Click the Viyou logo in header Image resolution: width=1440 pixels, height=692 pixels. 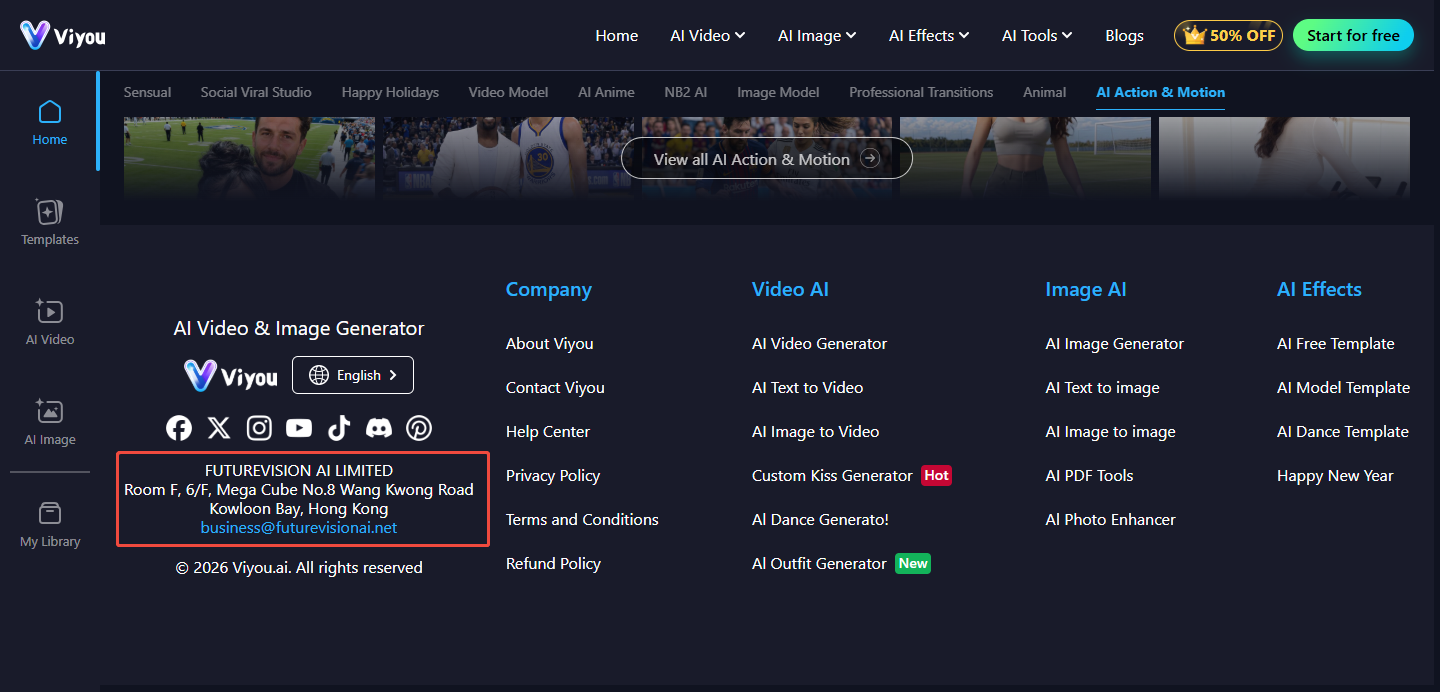(x=62, y=35)
